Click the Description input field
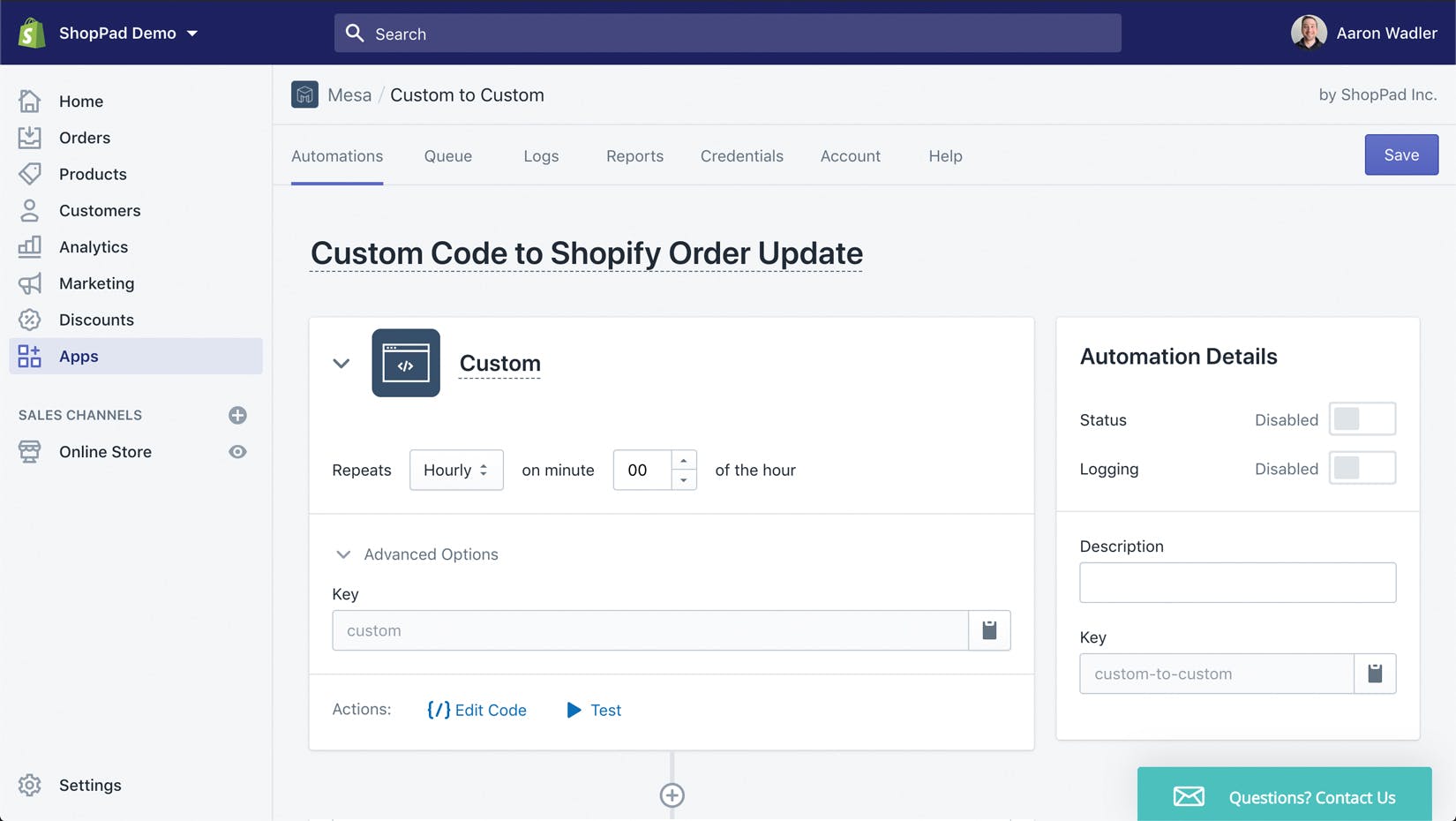This screenshot has width=1456, height=821. 1237,583
